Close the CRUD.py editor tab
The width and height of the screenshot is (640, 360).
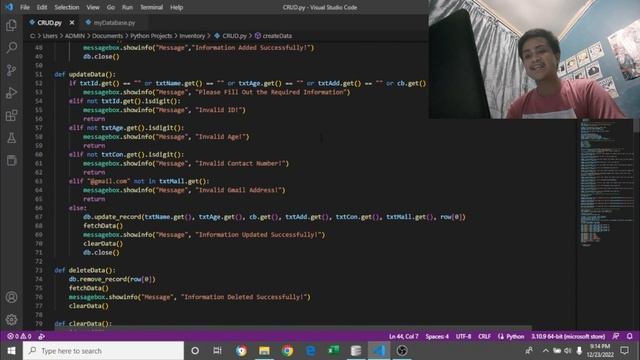point(72,22)
